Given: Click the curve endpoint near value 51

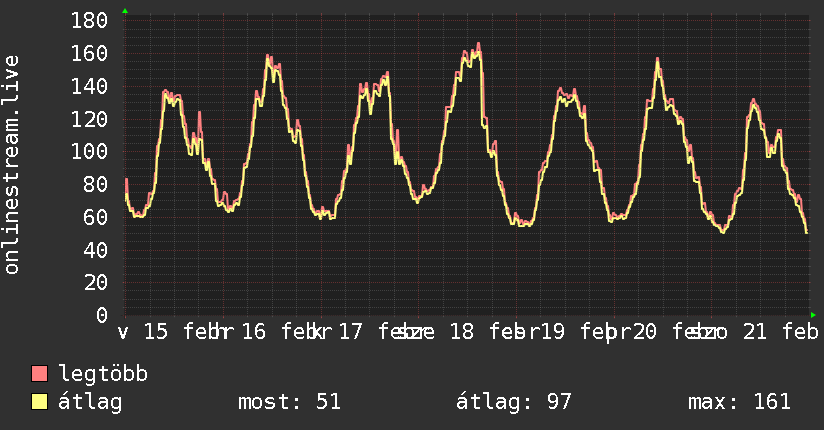Looking at the screenshot, I should tap(807, 232).
